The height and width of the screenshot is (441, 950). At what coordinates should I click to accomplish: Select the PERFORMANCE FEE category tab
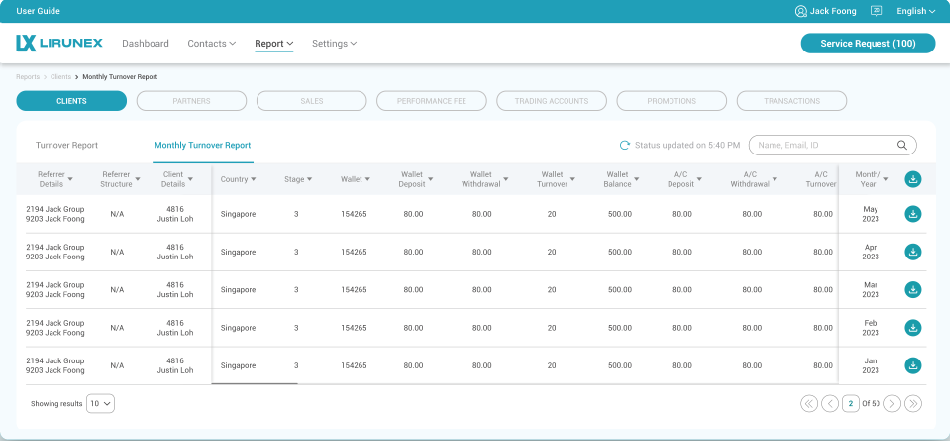[431, 101]
